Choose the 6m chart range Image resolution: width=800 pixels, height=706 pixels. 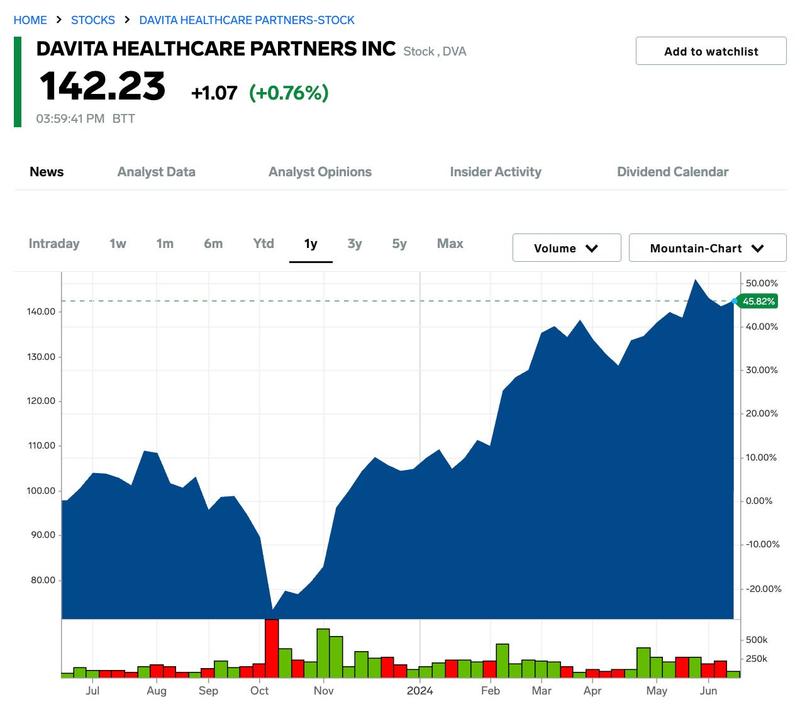[213, 243]
